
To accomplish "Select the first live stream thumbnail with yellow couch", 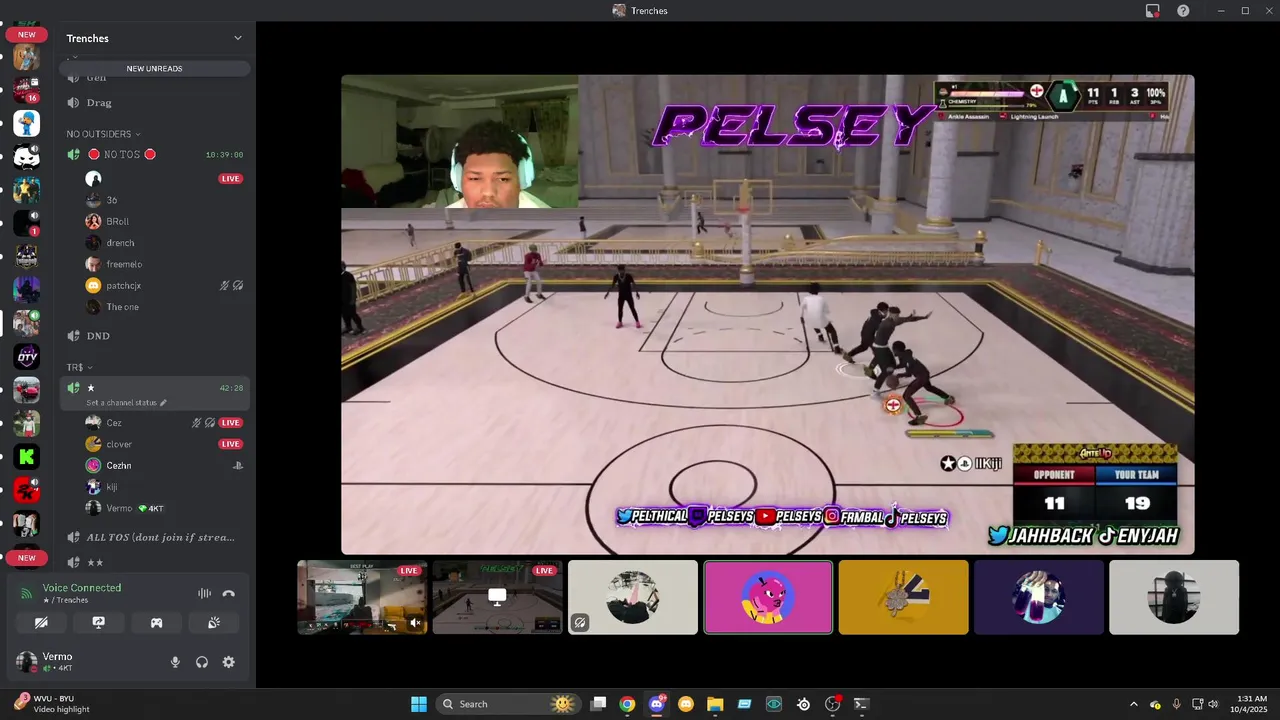I will (x=362, y=597).
